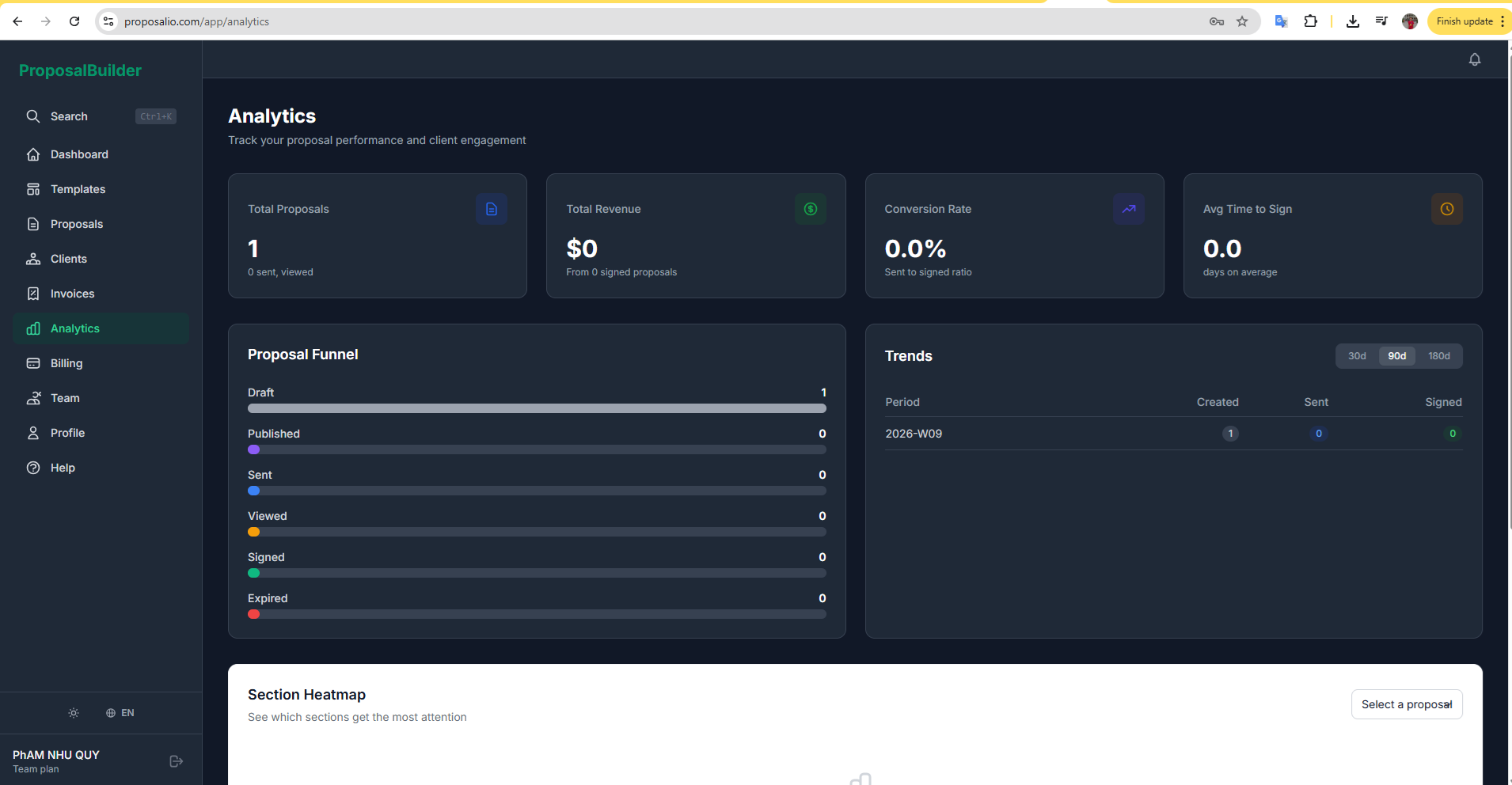Image resolution: width=1512 pixels, height=785 pixels.
Task: Select the 30d trends period
Action: coord(1356,356)
